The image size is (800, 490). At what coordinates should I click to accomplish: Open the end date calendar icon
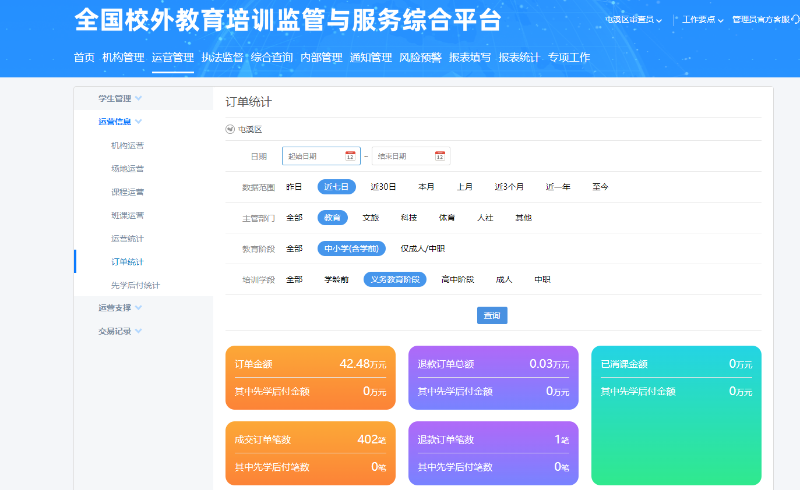[x=439, y=156]
